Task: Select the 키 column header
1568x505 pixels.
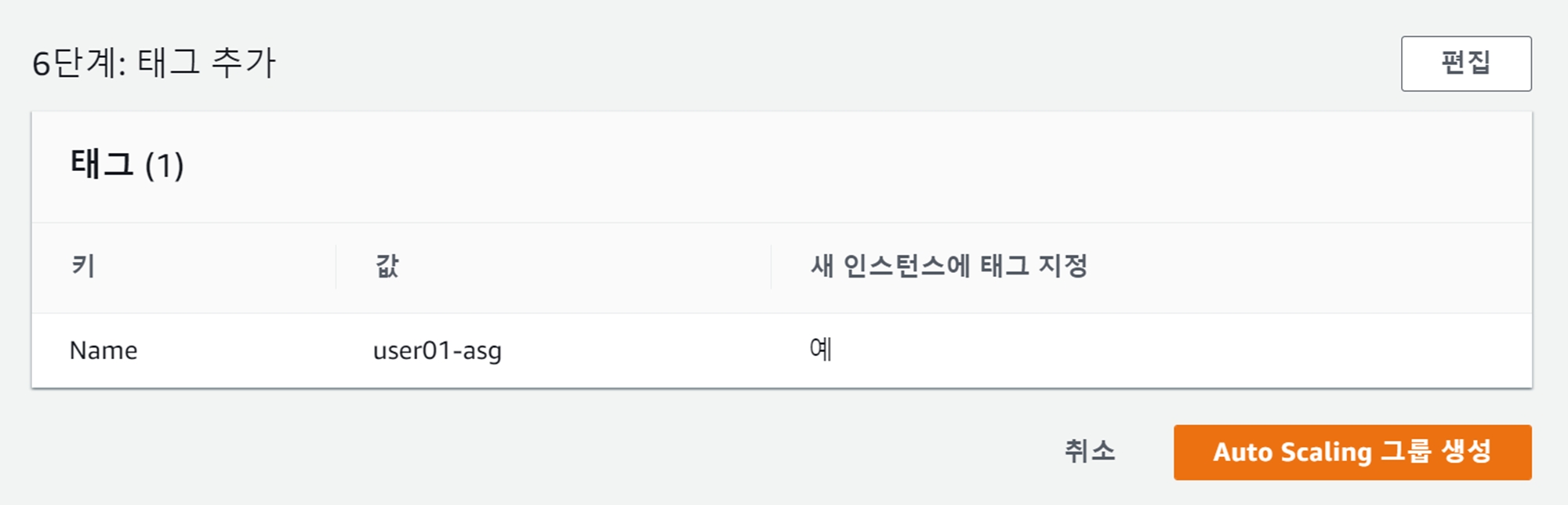Action: click(x=83, y=267)
